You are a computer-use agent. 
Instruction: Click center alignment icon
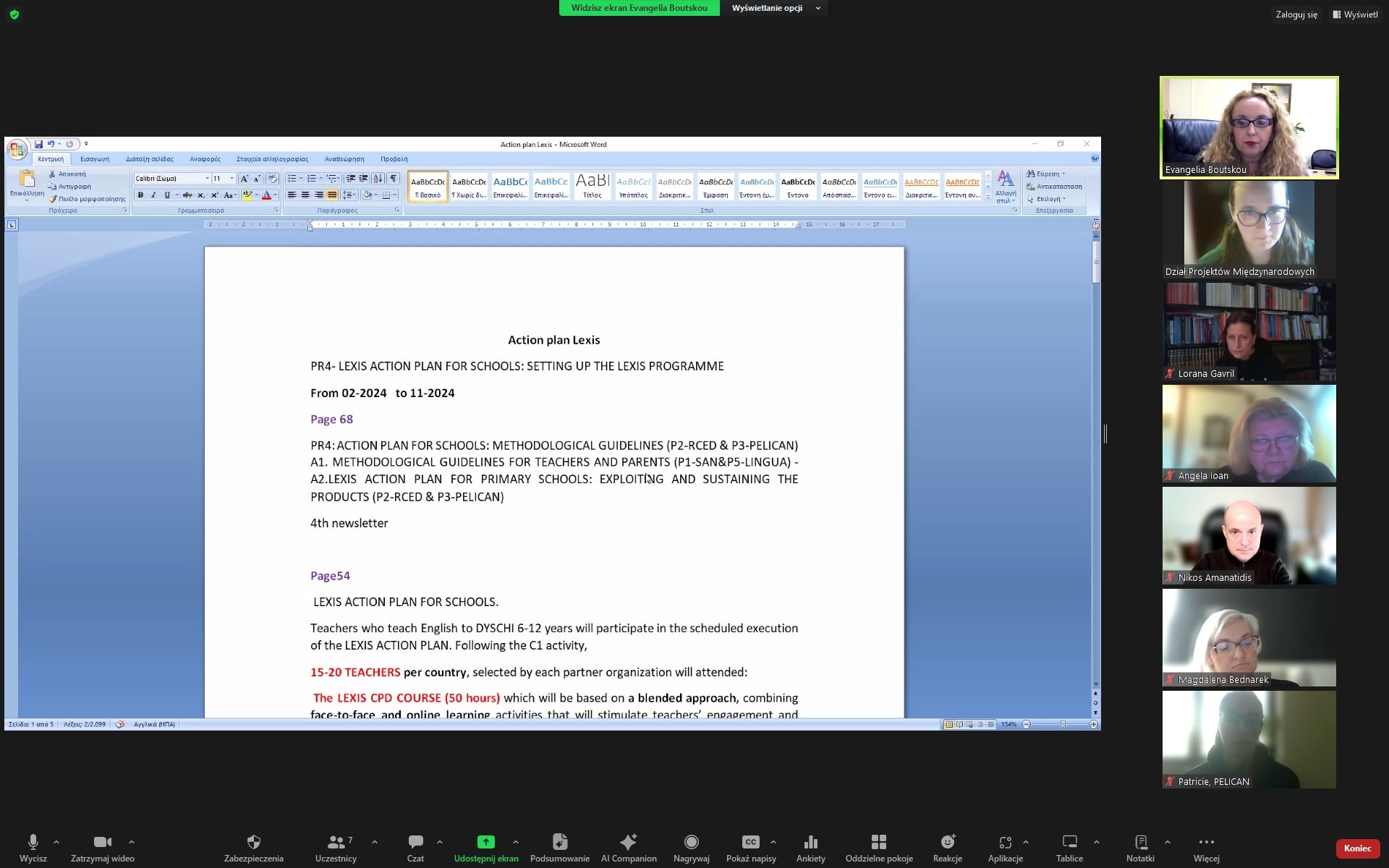point(305,195)
